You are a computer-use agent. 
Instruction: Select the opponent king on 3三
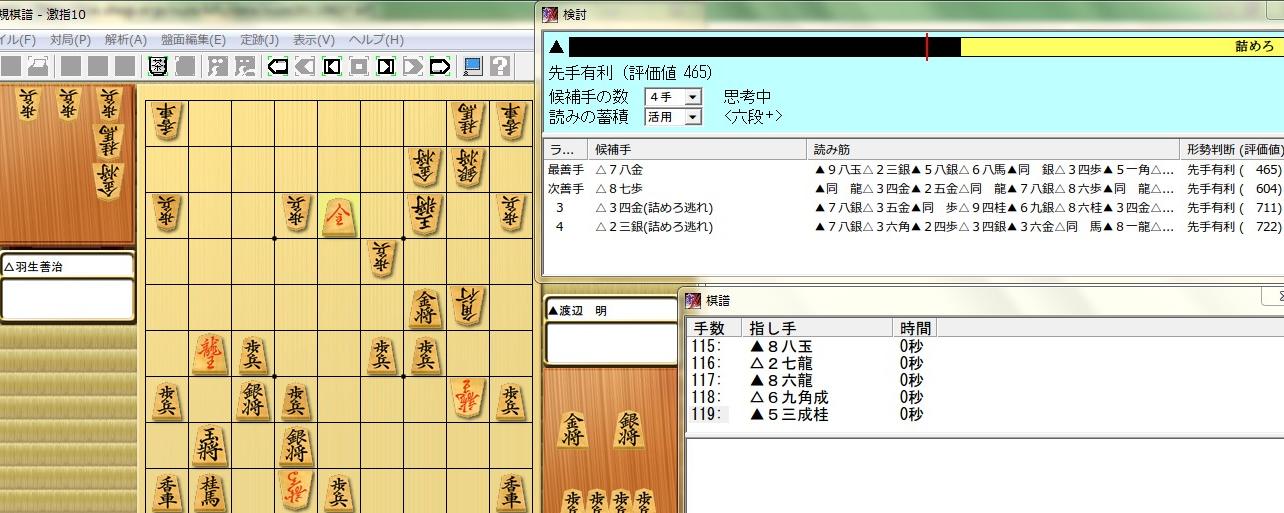[x=425, y=215]
